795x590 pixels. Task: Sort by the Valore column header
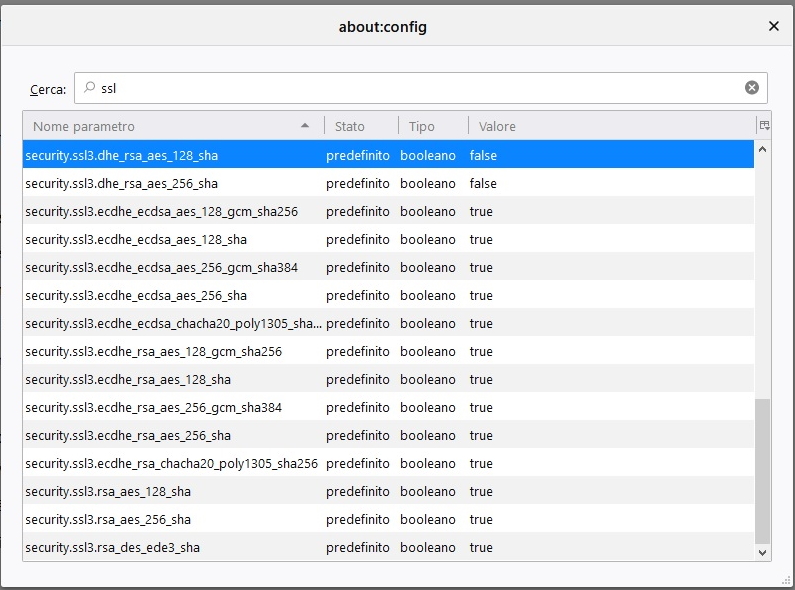612,126
